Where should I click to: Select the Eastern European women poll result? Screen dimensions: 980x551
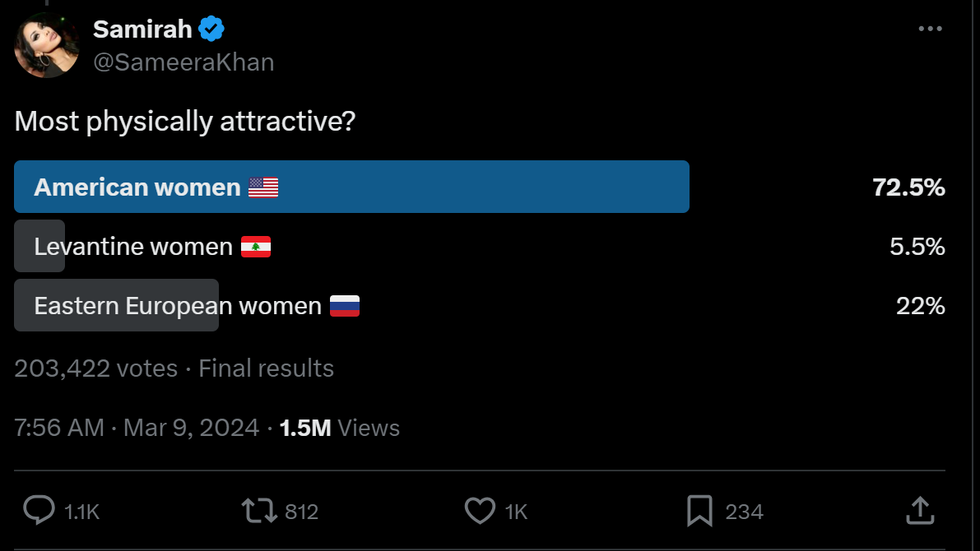coord(177,306)
